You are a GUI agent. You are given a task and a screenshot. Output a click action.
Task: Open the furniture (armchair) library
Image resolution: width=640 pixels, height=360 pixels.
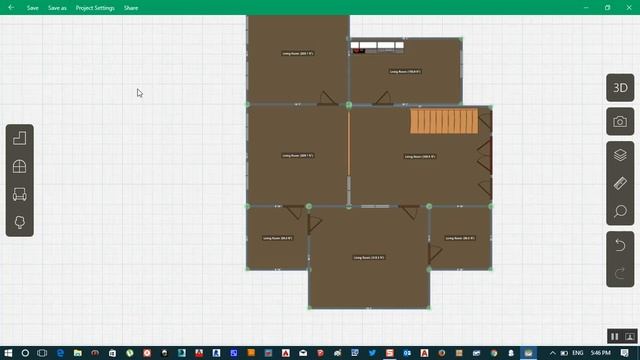[x=20, y=194]
